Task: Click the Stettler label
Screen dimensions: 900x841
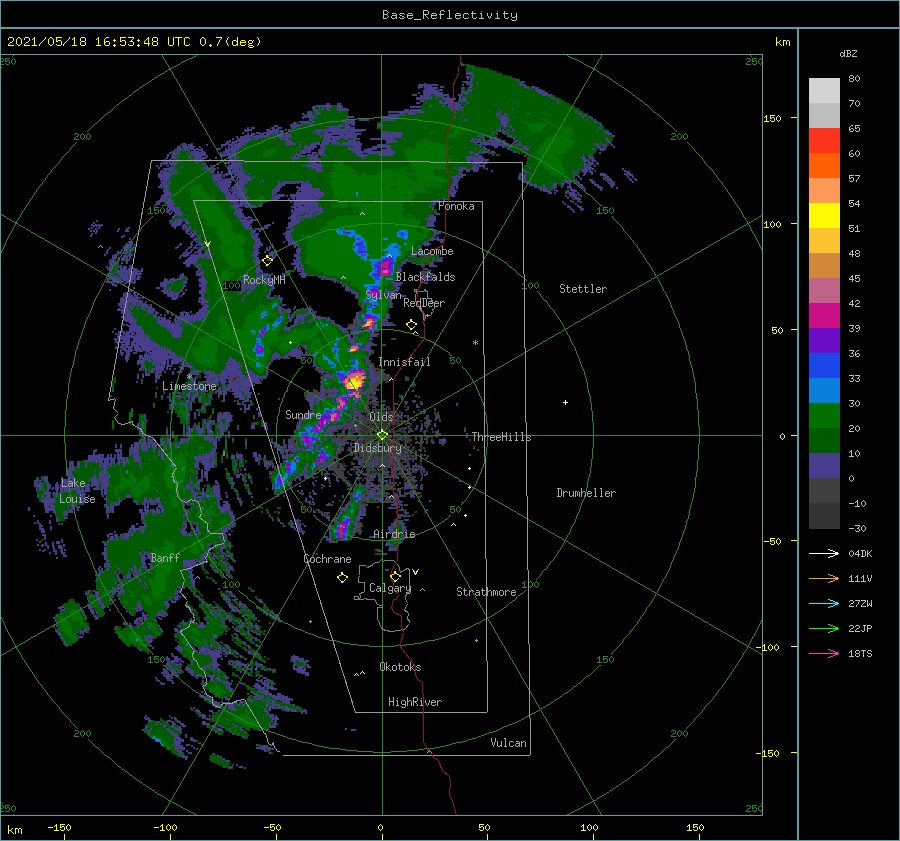Action: (583, 289)
